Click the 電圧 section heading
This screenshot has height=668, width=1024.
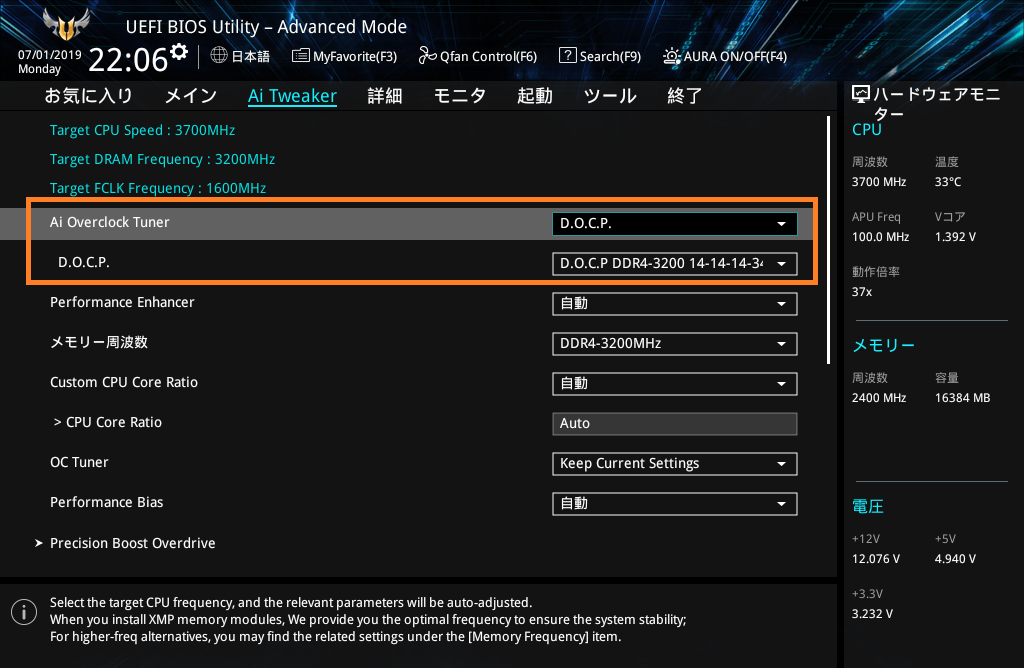(x=868, y=507)
